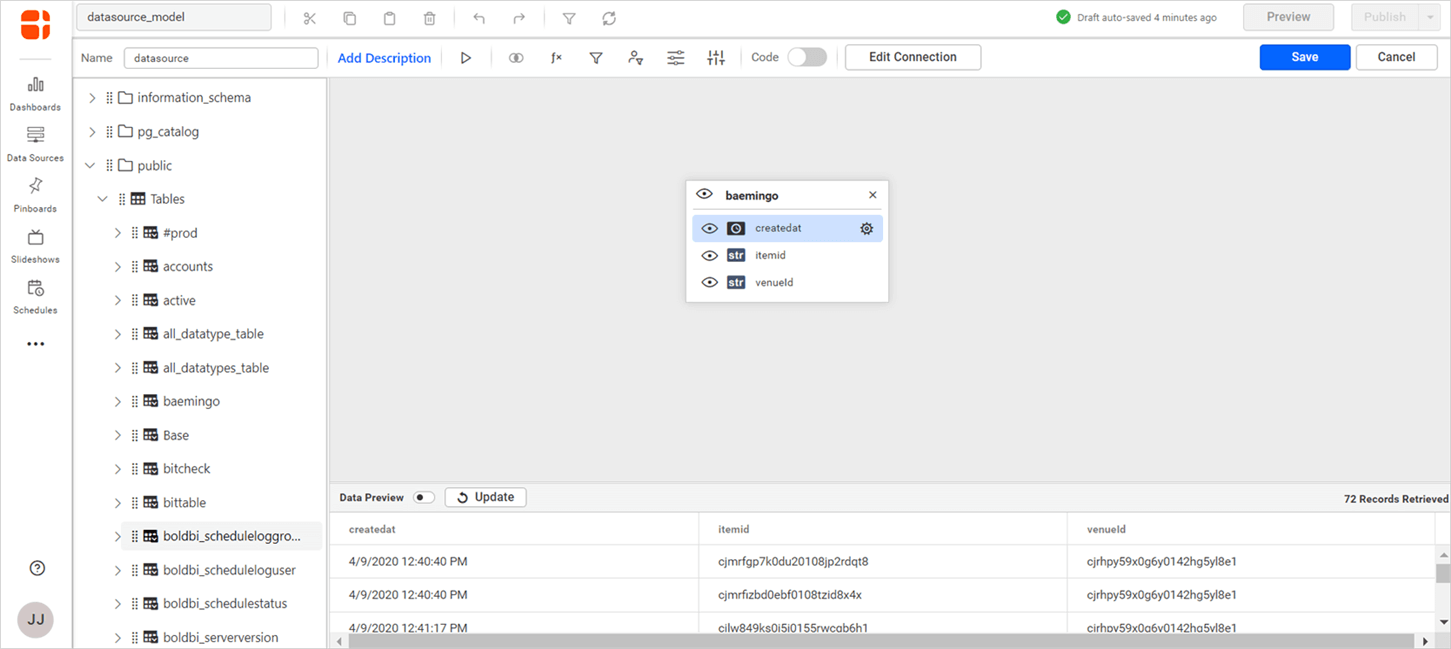
Task: Open the query settings sliders icon
Action: click(676, 58)
